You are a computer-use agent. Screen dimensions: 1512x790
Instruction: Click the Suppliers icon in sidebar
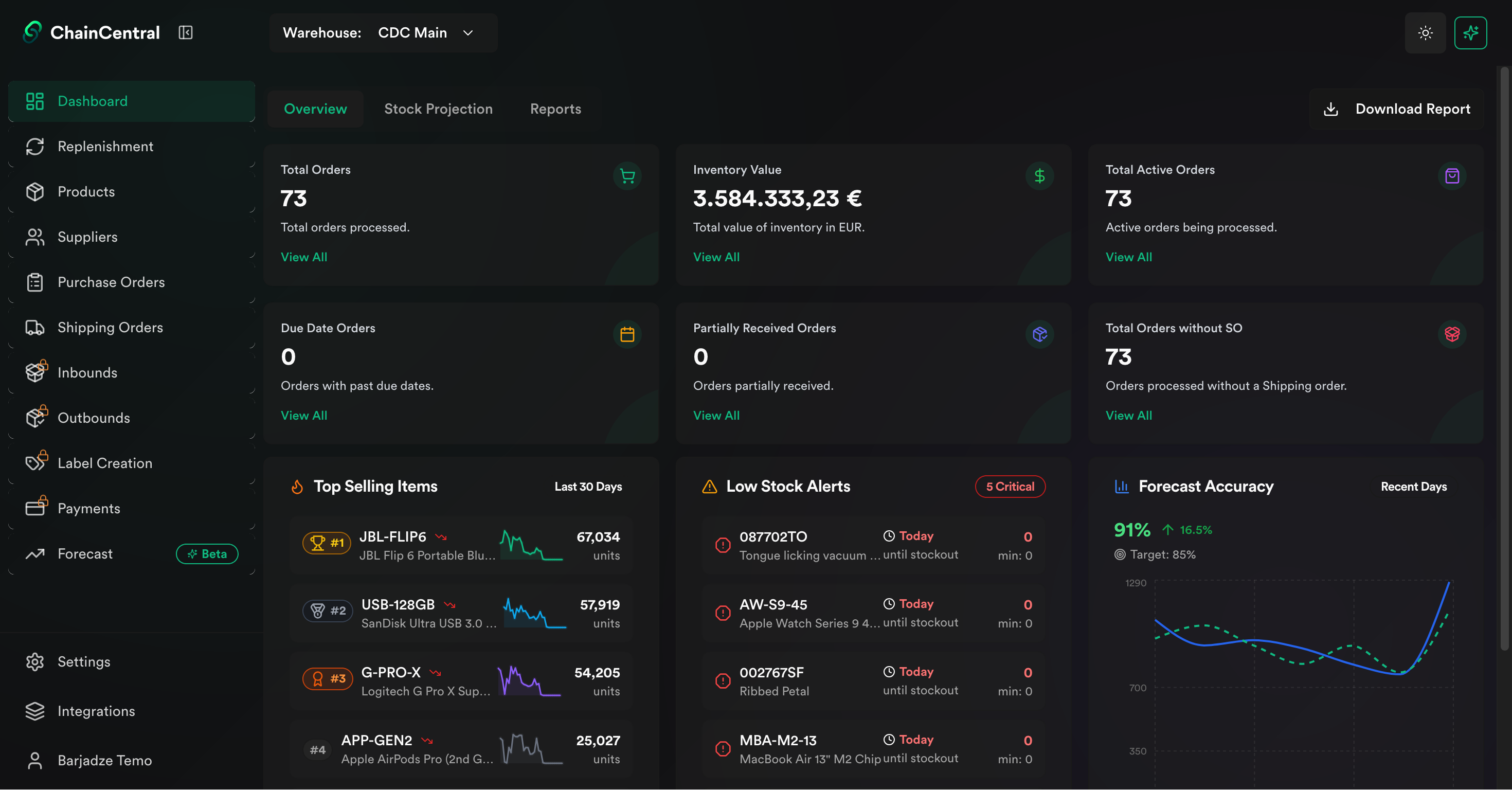[x=35, y=237]
